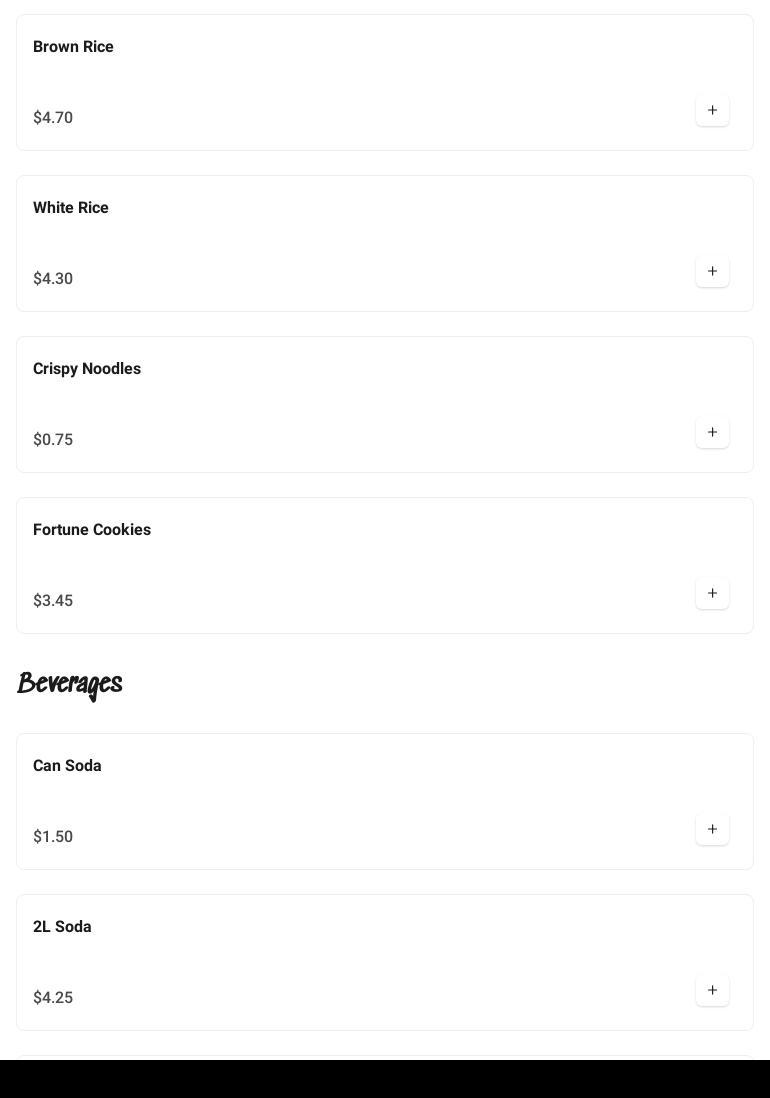770x1098 pixels.
Task: Add Crispy Noodles with plus icon
Action: [712, 432]
